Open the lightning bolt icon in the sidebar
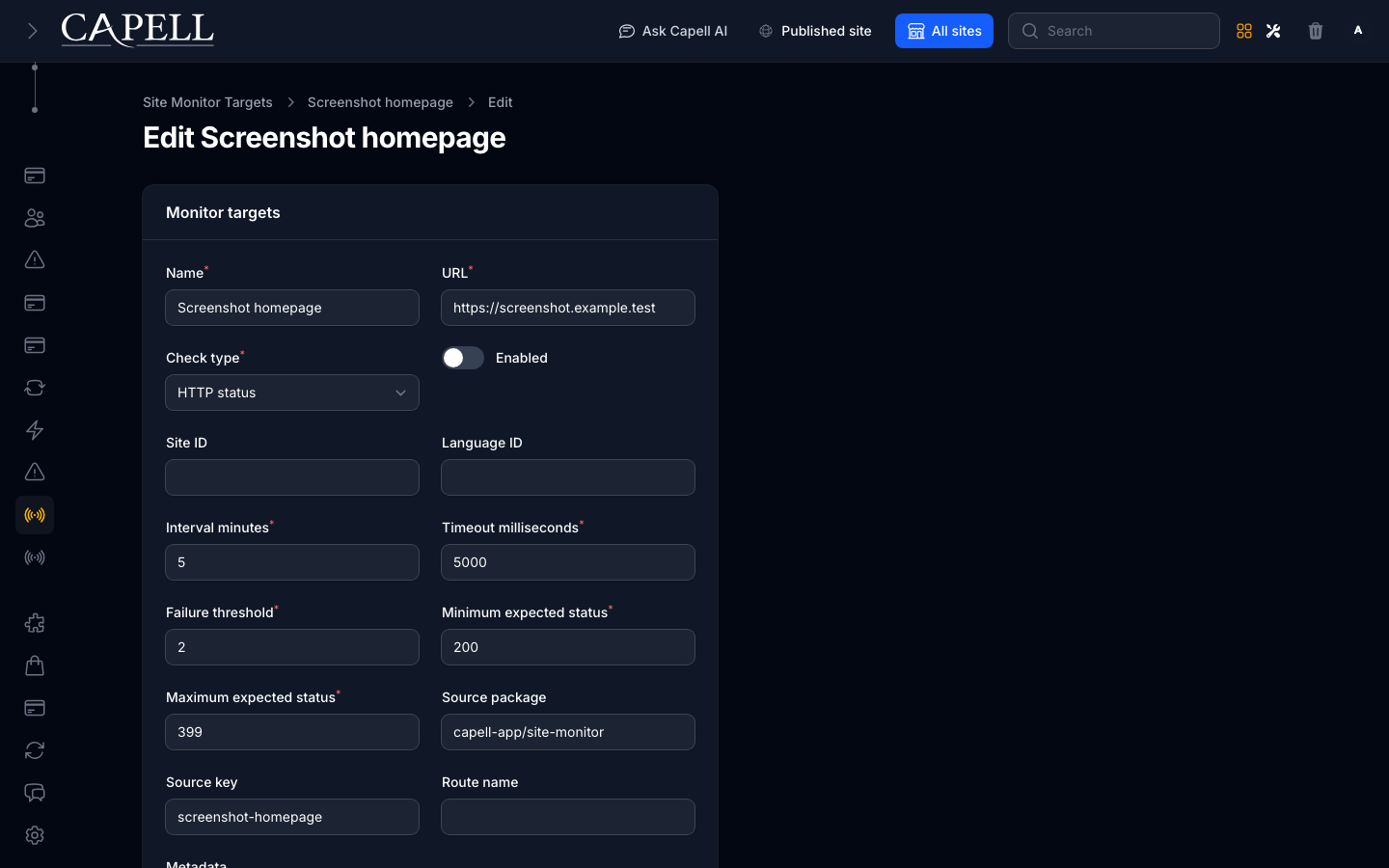This screenshot has height=868, width=1389. [x=35, y=430]
